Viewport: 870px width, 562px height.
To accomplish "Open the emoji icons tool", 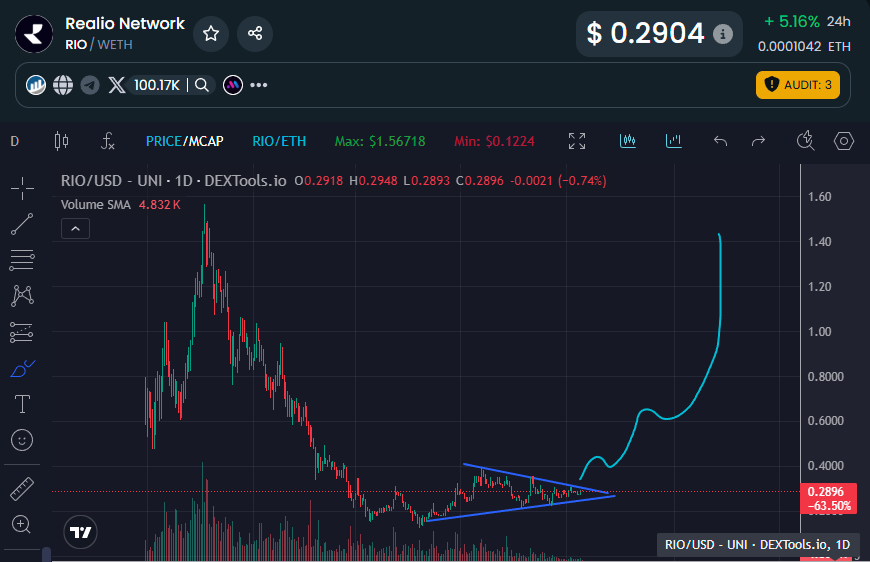I will point(22,441).
